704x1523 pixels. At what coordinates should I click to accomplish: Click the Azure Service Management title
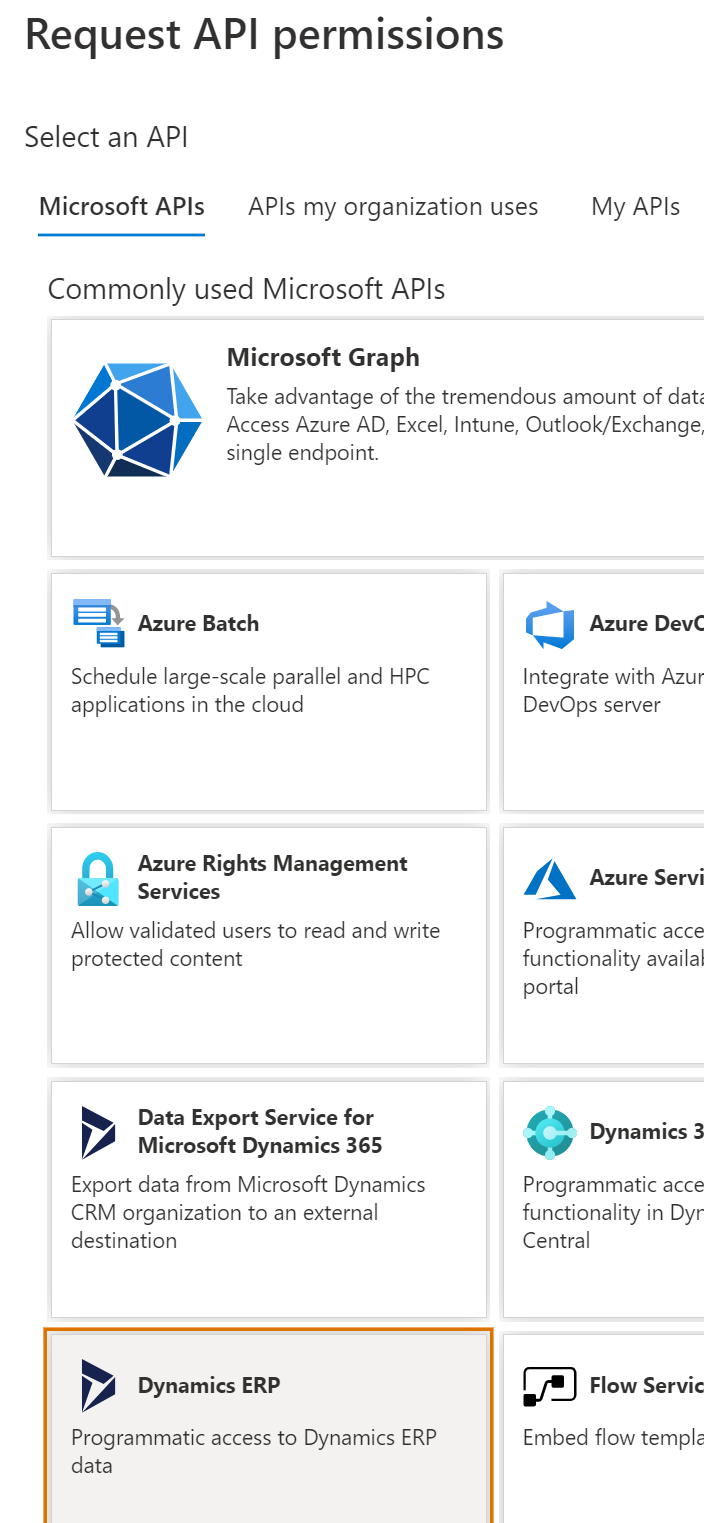tap(646, 877)
